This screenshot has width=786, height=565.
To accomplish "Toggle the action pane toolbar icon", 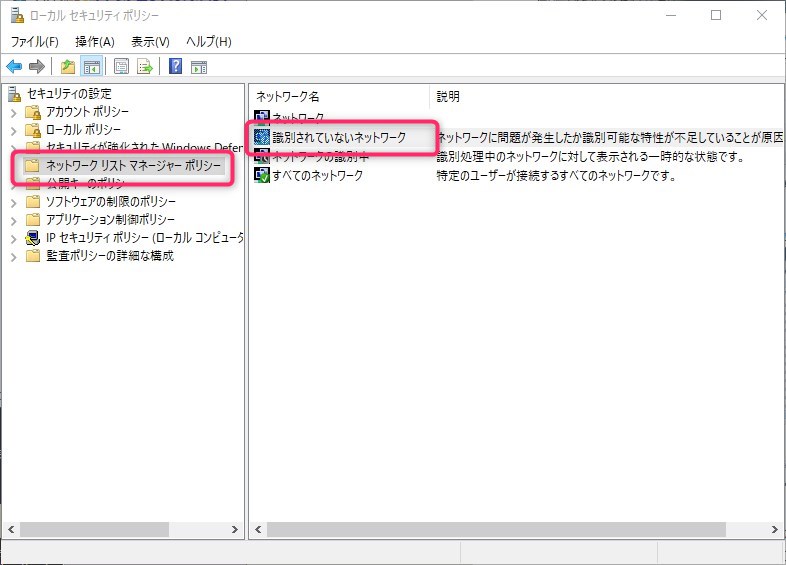I will (199, 67).
